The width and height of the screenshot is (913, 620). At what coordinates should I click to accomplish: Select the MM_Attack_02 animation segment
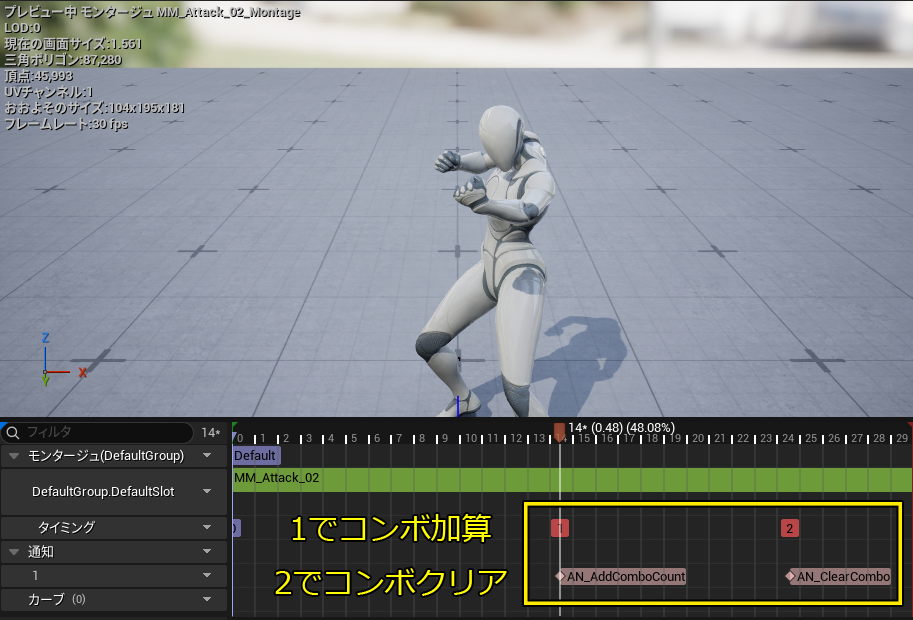point(572,479)
